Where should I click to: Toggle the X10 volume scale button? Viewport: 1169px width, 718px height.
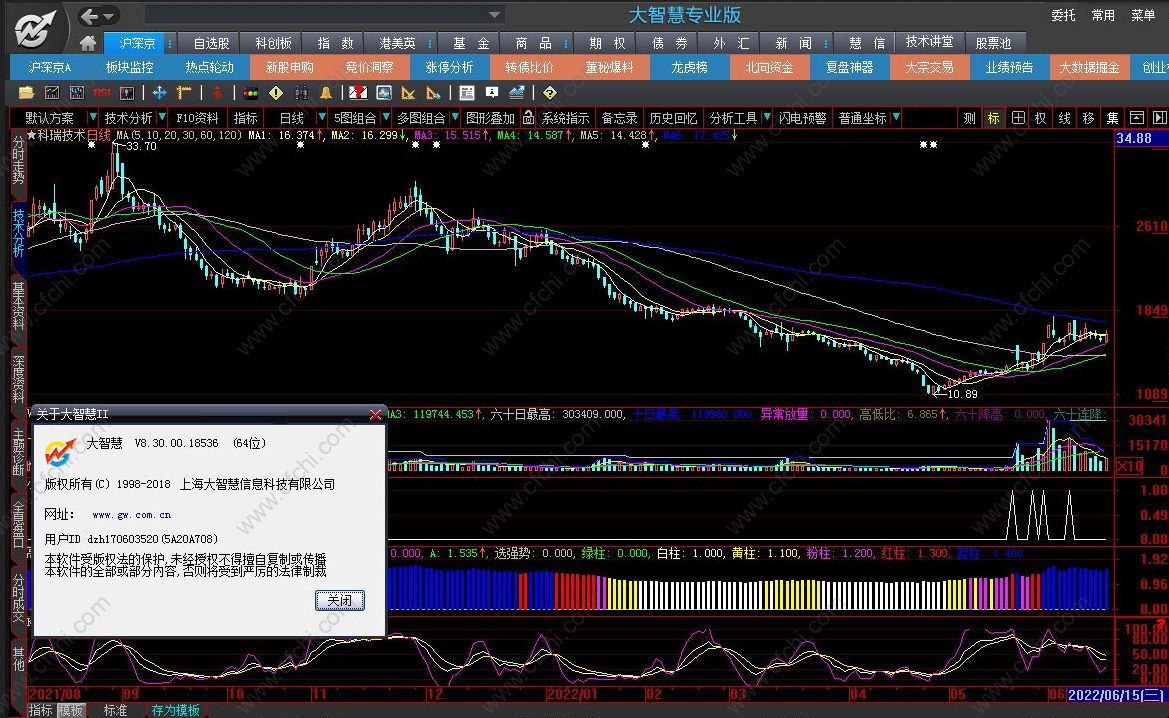(x=1129, y=466)
